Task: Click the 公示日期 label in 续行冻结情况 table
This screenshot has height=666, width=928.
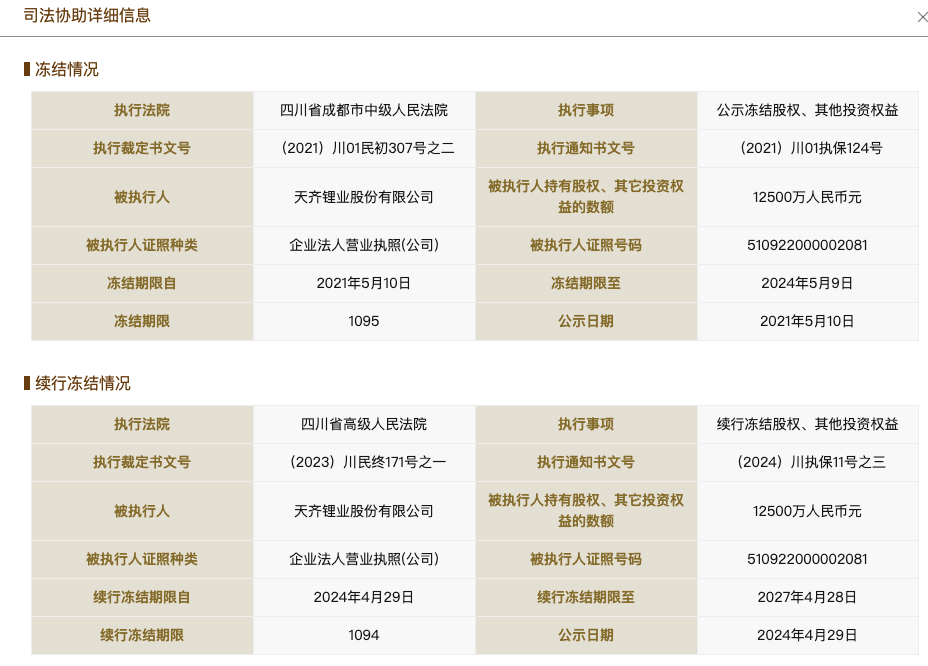Action: tap(586, 635)
